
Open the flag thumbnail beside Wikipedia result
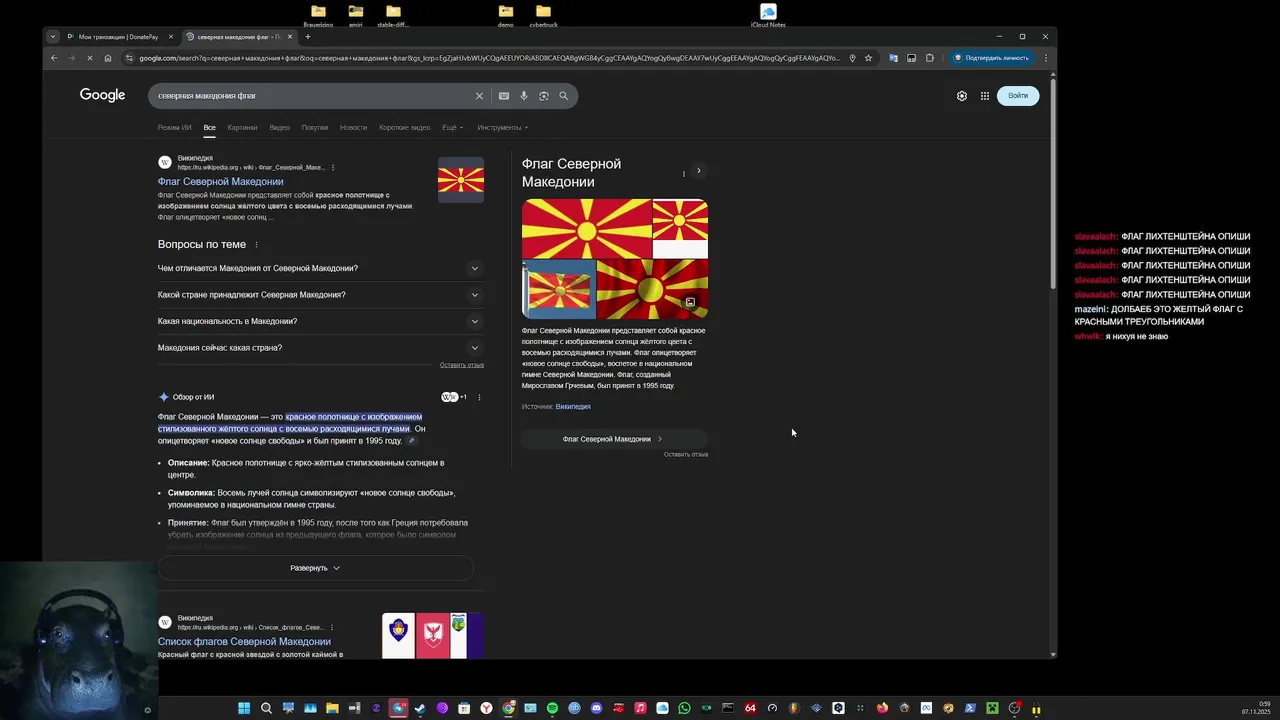point(461,180)
